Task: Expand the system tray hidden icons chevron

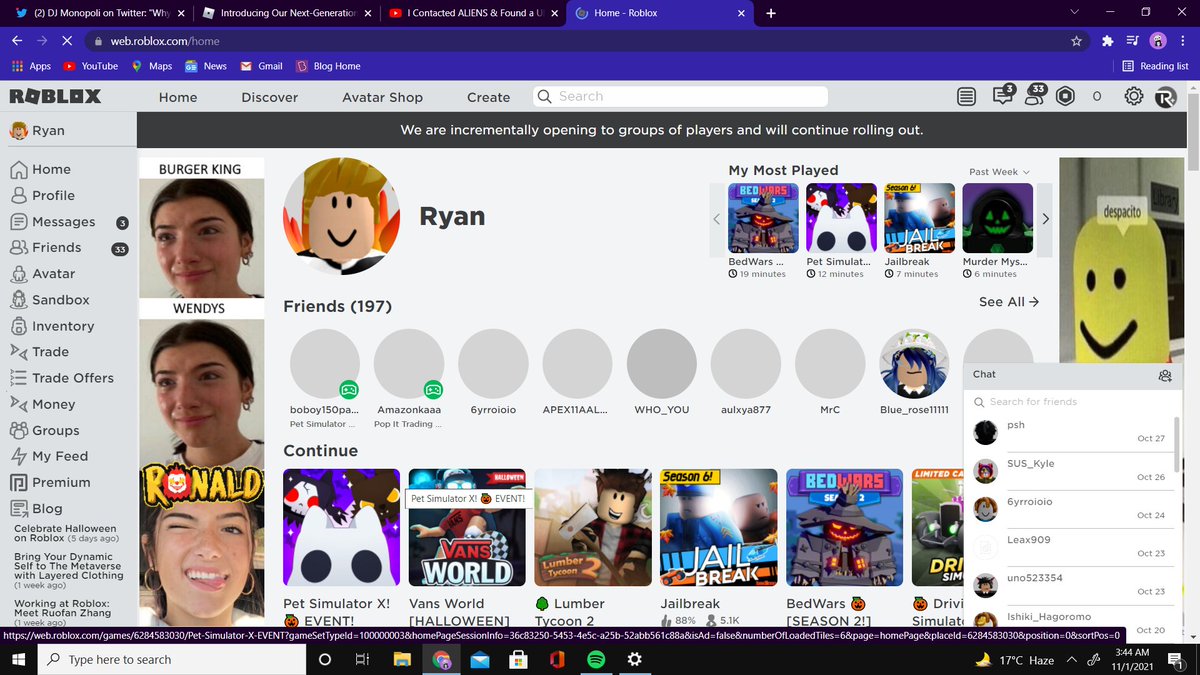Action: (x=1072, y=660)
